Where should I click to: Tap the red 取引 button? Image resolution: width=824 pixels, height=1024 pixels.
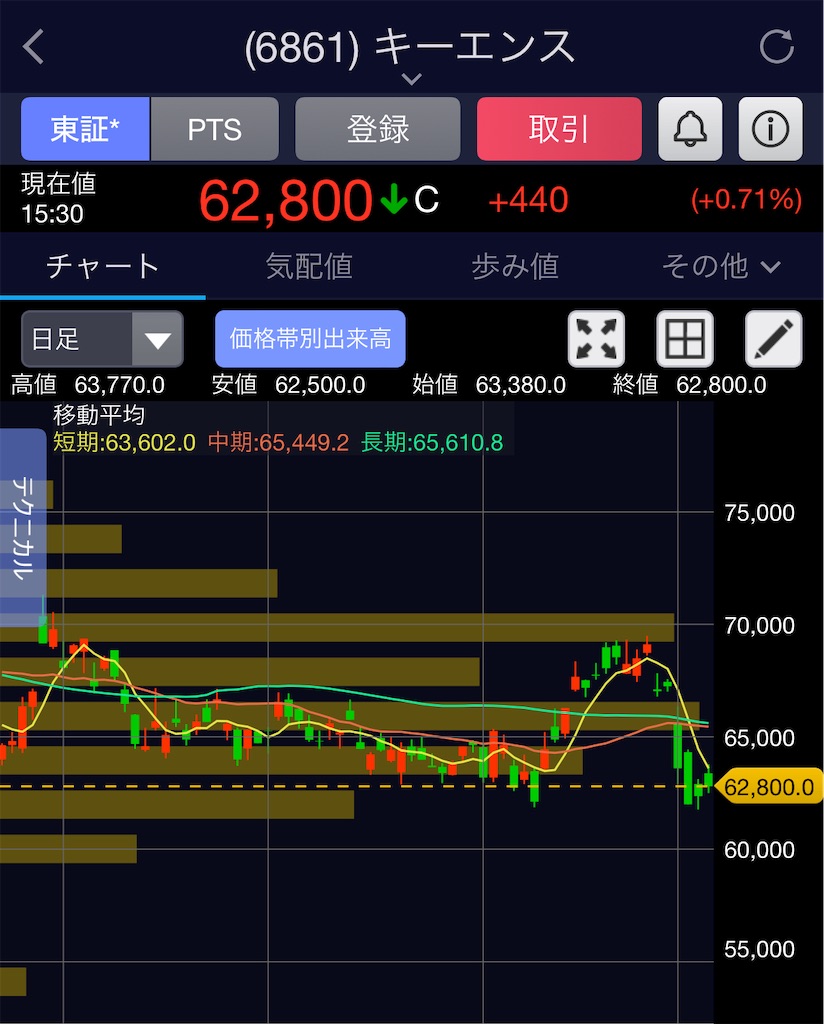pyautogui.click(x=560, y=129)
